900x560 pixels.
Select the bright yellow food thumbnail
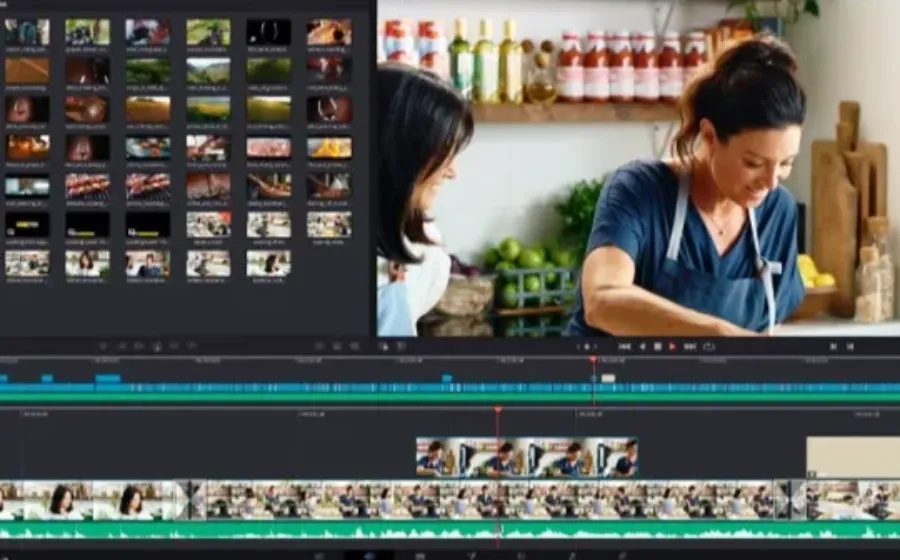pyautogui.click(x=329, y=147)
